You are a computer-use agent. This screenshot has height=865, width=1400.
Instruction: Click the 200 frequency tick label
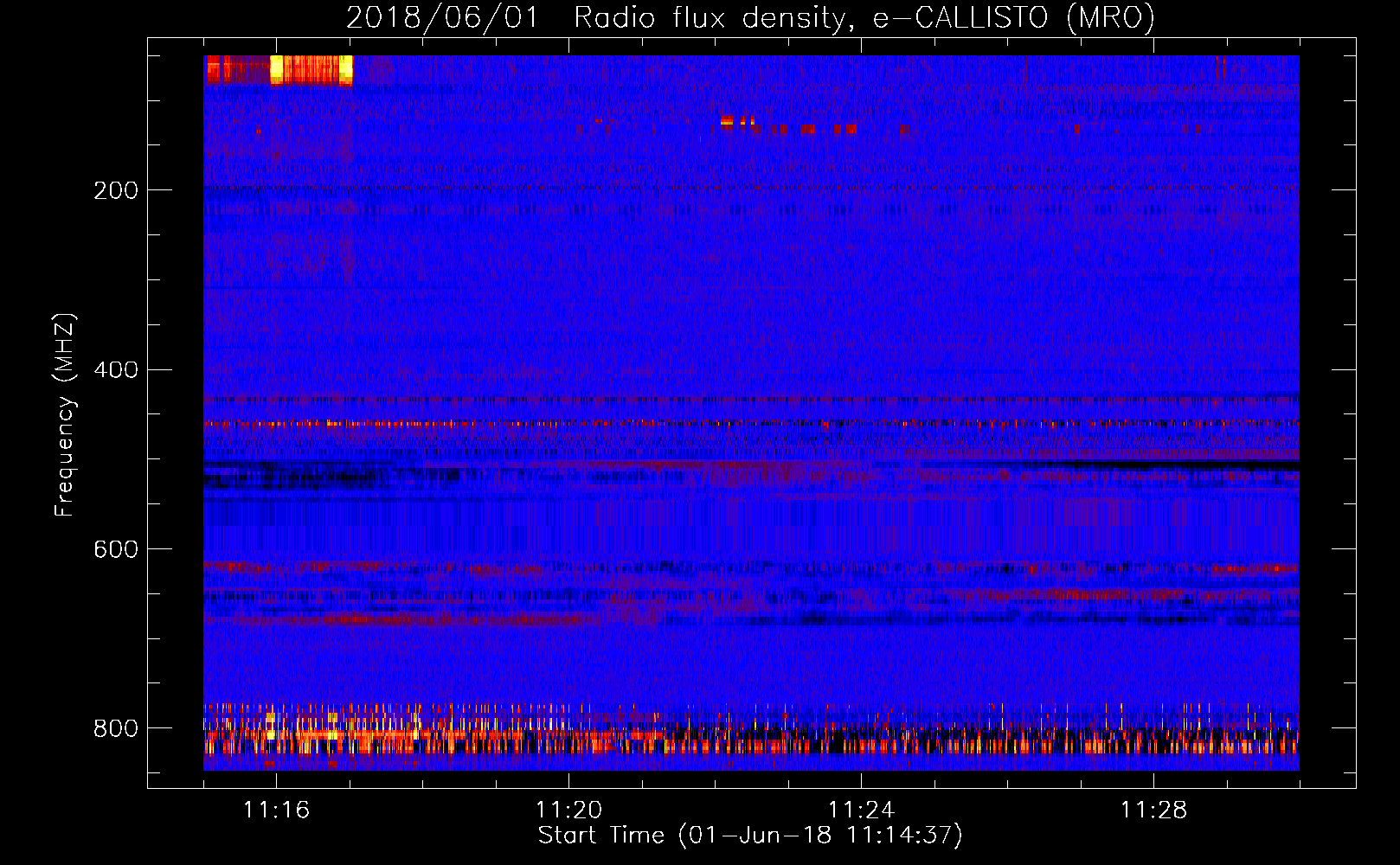click(x=116, y=190)
